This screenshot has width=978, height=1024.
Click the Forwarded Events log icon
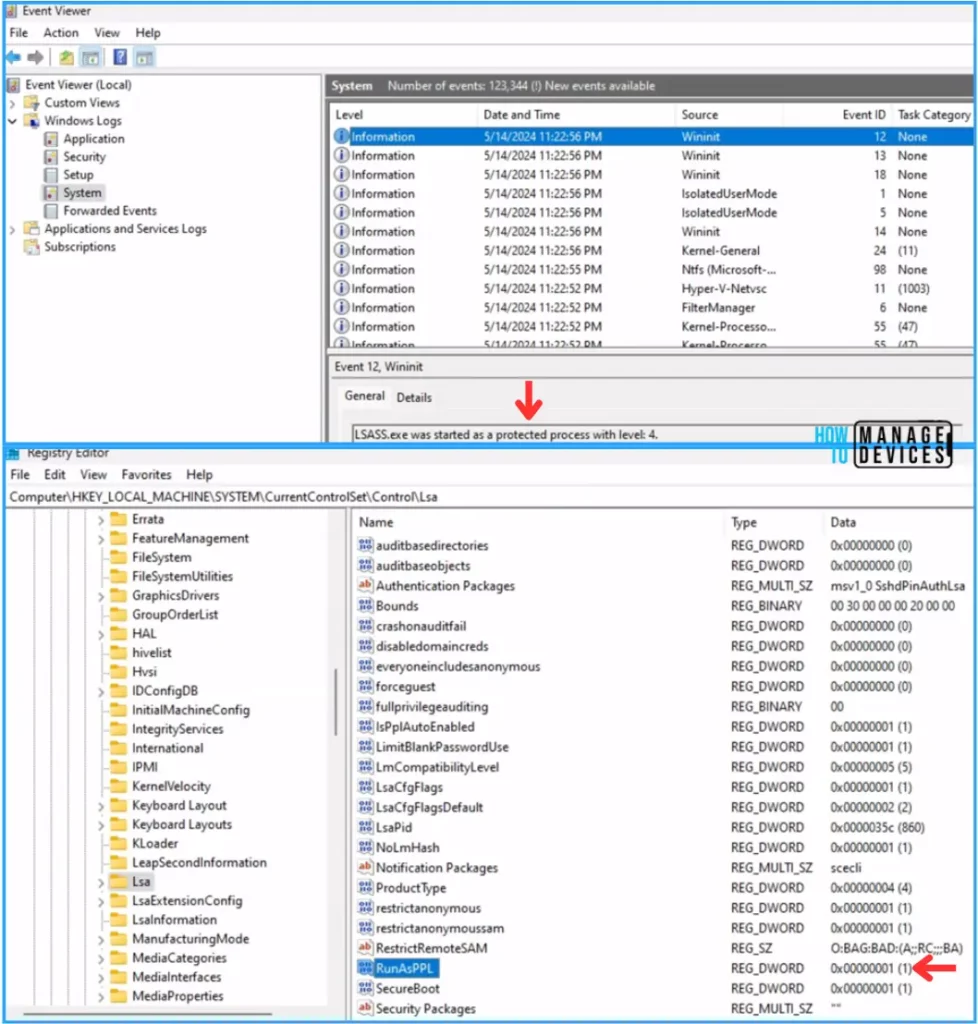coord(51,211)
